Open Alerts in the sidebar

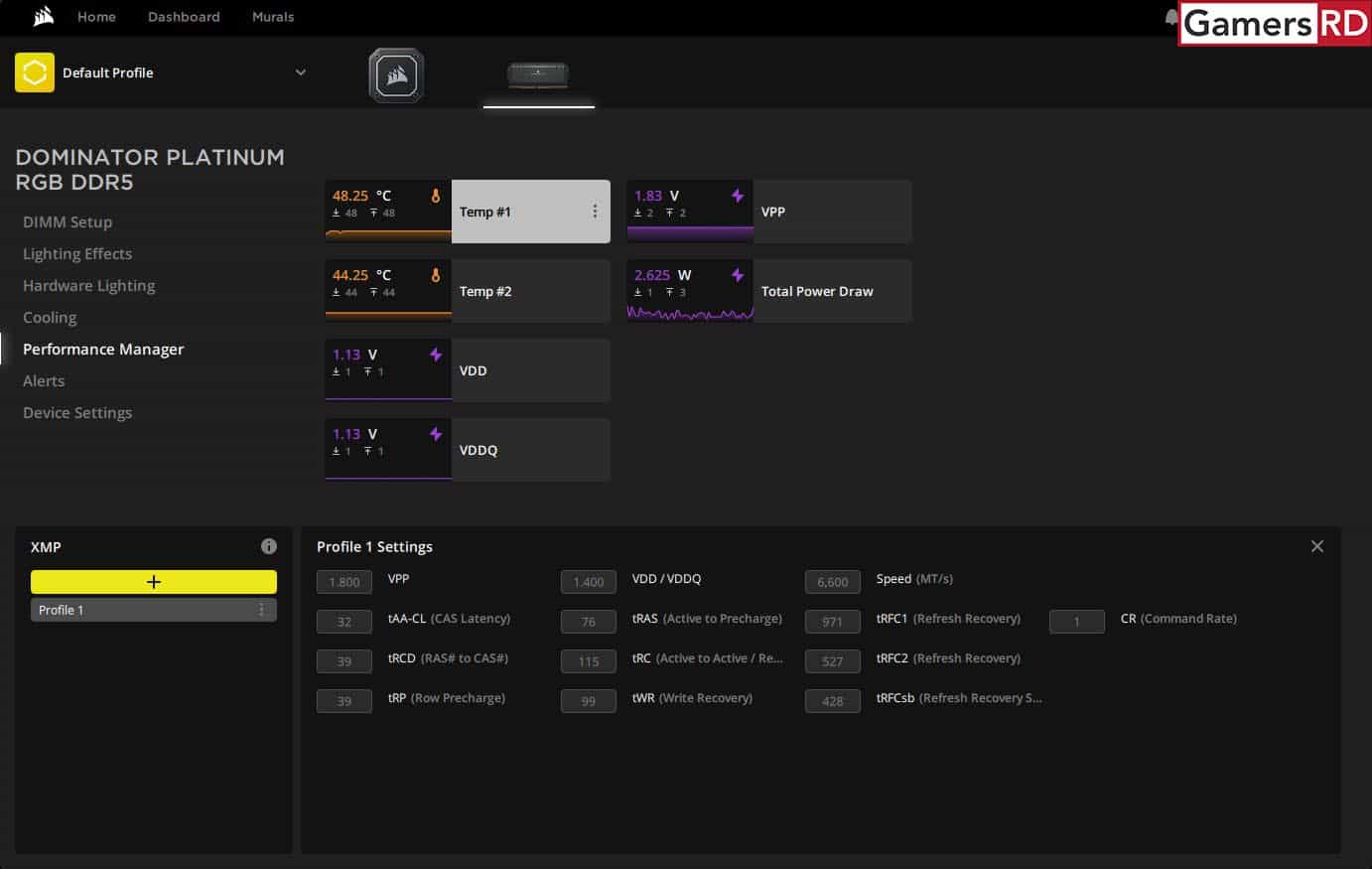click(44, 380)
